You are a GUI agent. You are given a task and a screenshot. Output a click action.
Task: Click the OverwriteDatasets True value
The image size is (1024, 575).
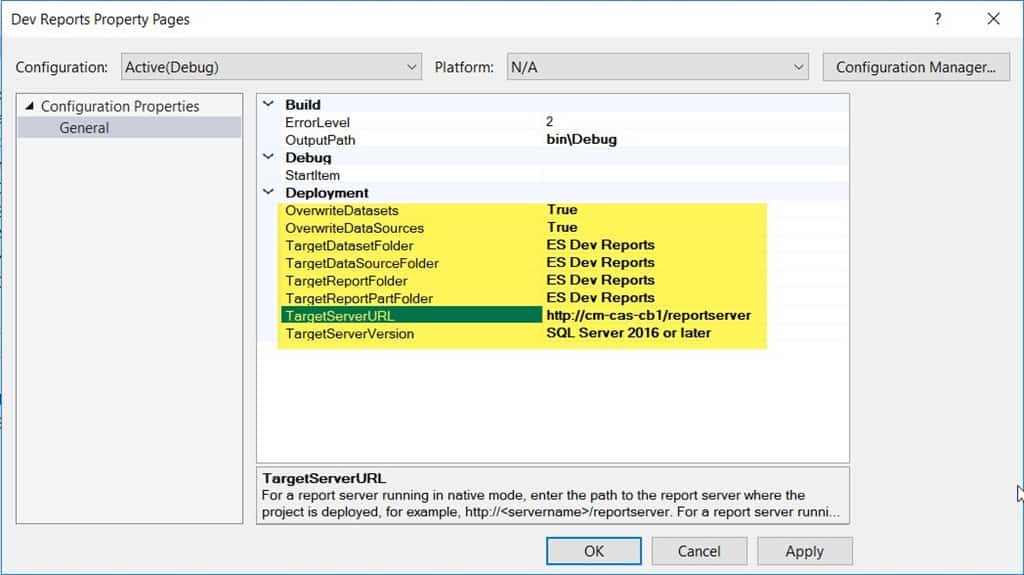pos(562,210)
